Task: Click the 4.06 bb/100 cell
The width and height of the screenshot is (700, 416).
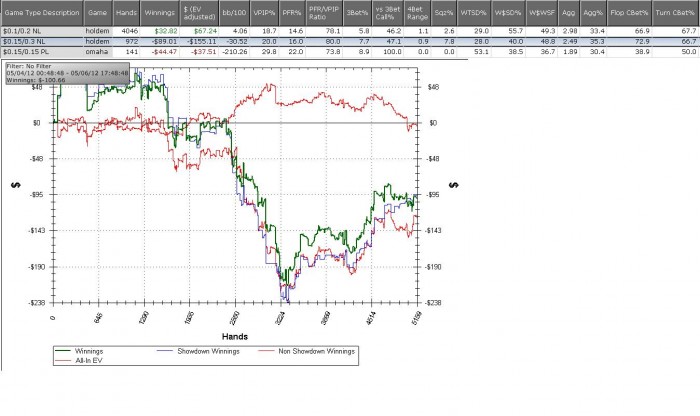Action: (234, 31)
